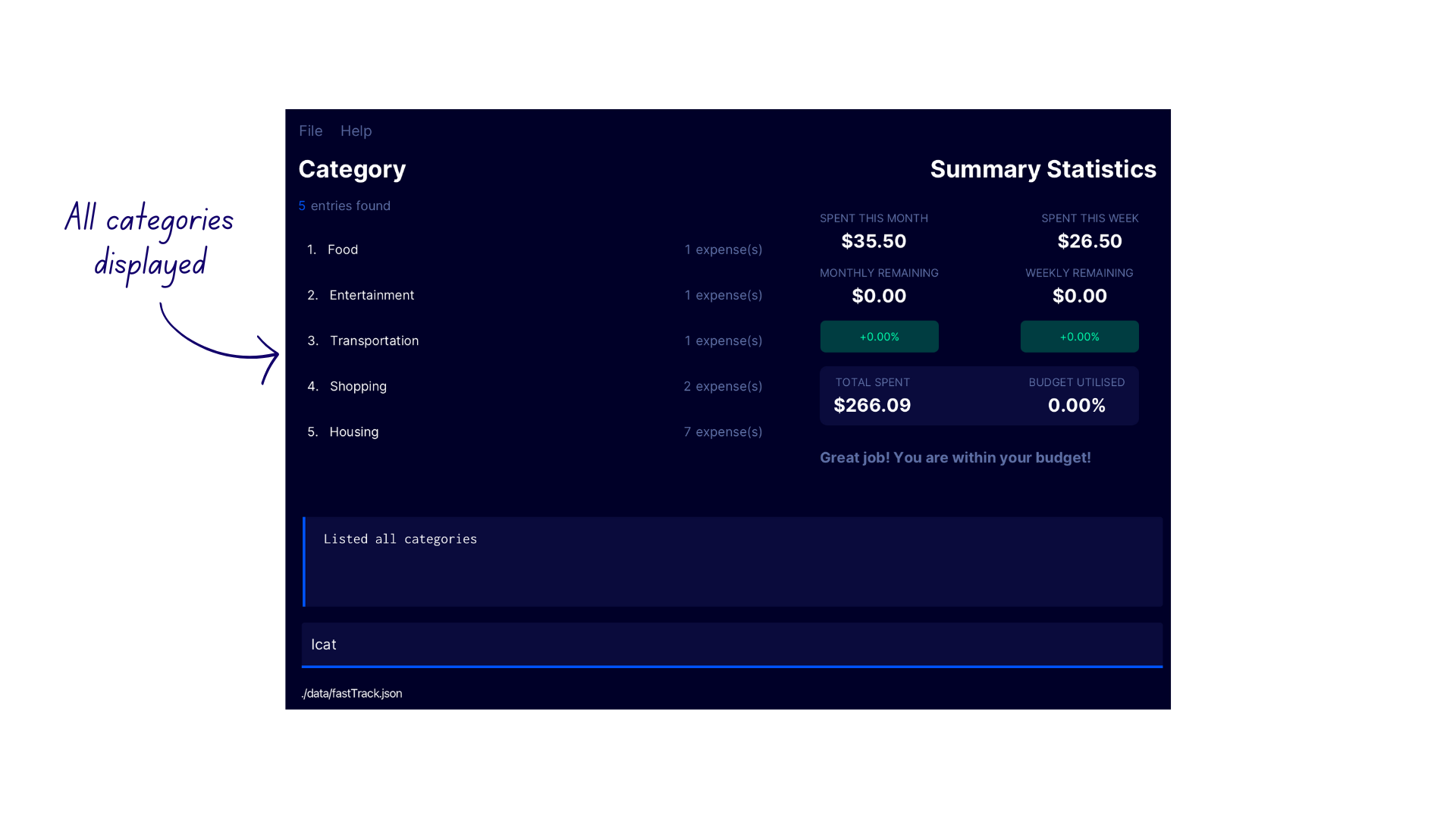Viewport: 1456px width, 819px height.
Task: Click the $26.50 spent this week value
Action: 1090,241
